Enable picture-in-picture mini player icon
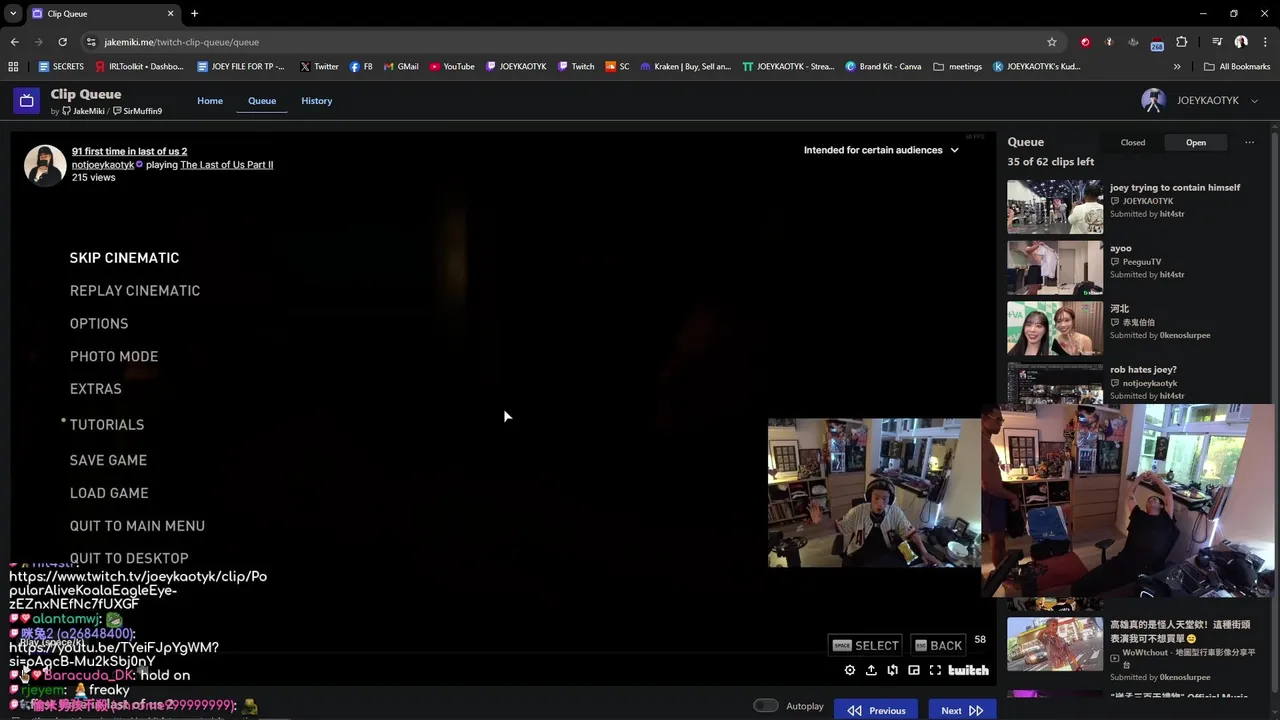1280x720 pixels. (914, 670)
